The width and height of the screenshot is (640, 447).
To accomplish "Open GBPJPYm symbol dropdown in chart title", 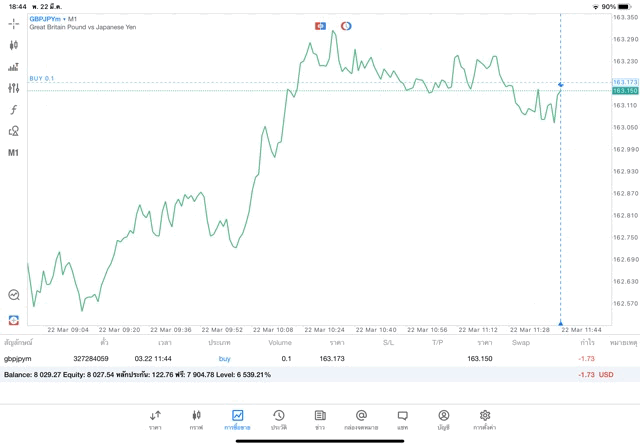I will coord(49,18).
